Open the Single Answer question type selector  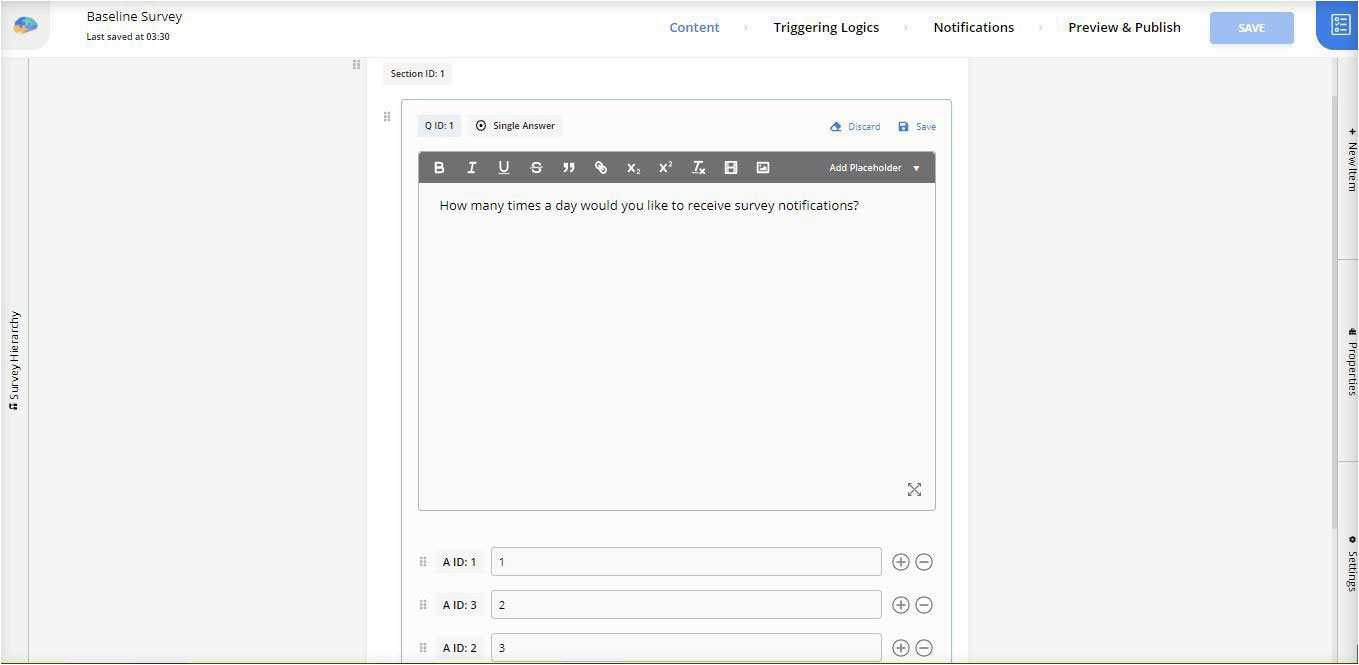(x=515, y=126)
